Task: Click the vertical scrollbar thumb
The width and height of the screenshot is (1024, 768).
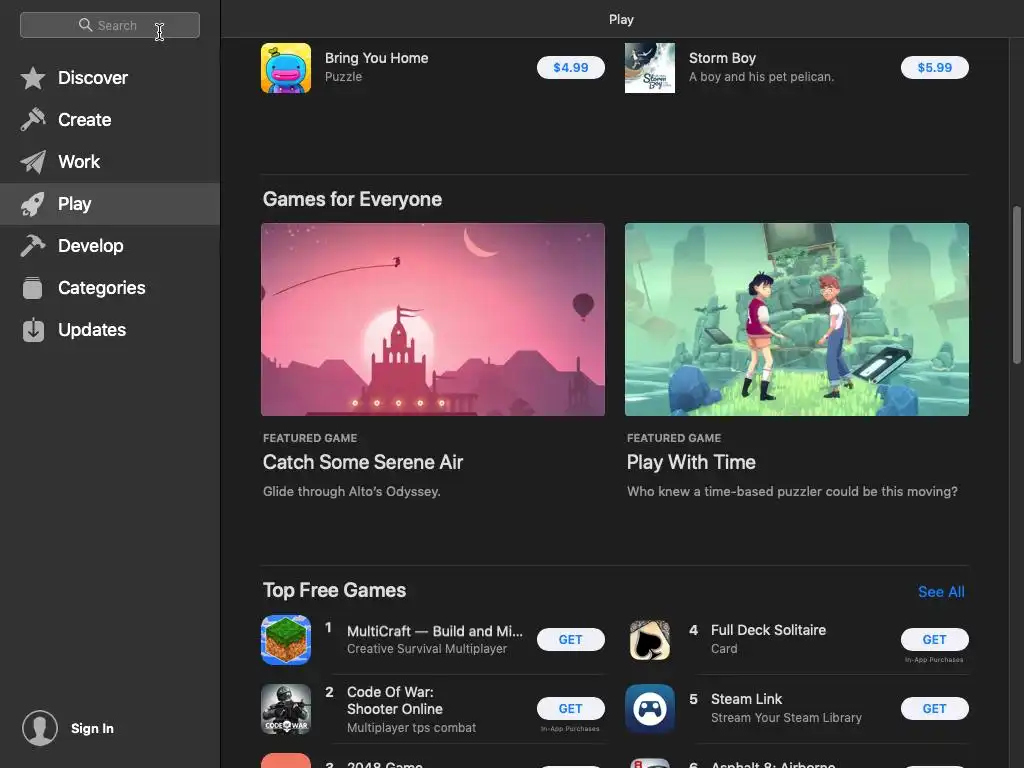Action: 1017,285
